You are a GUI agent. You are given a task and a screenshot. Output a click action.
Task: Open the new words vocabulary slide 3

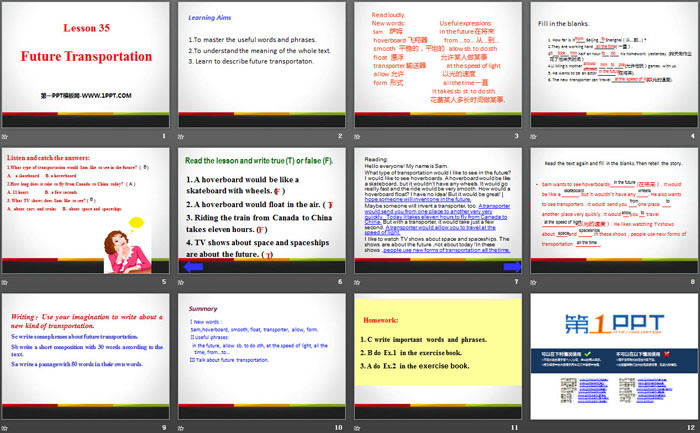click(x=438, y=63)
